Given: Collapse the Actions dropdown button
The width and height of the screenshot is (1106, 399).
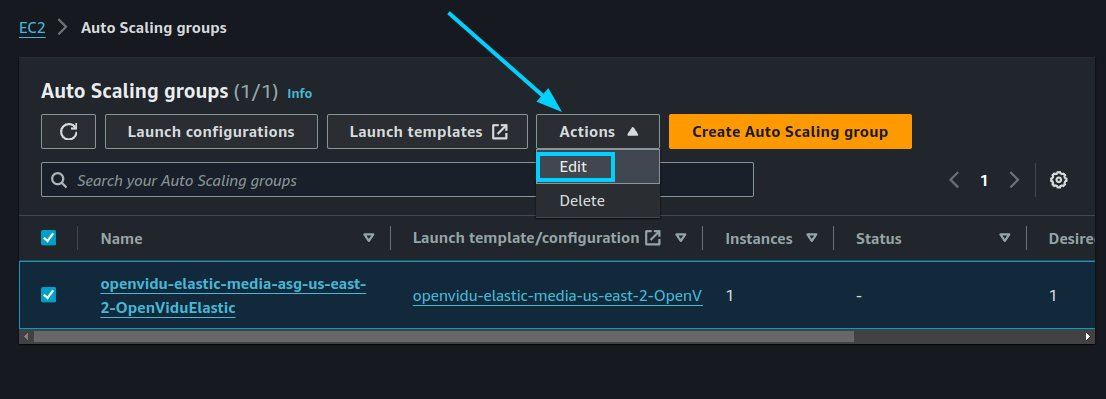Looking at the screenshot, I should (597, 132).
